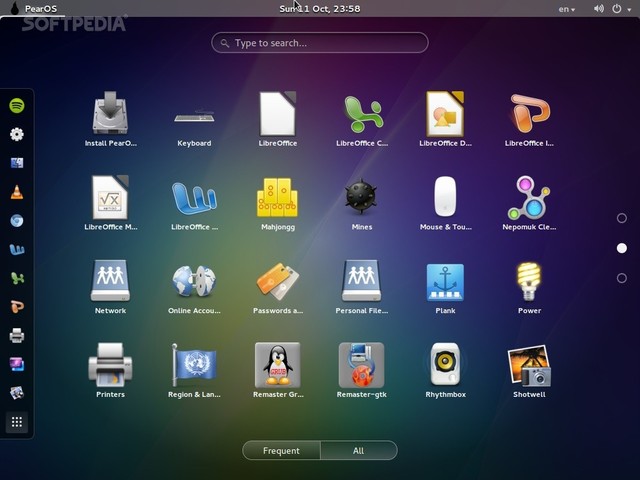640x480 pixels.
Task: Open the clock and calendar menu
Action: click(320, 8)
